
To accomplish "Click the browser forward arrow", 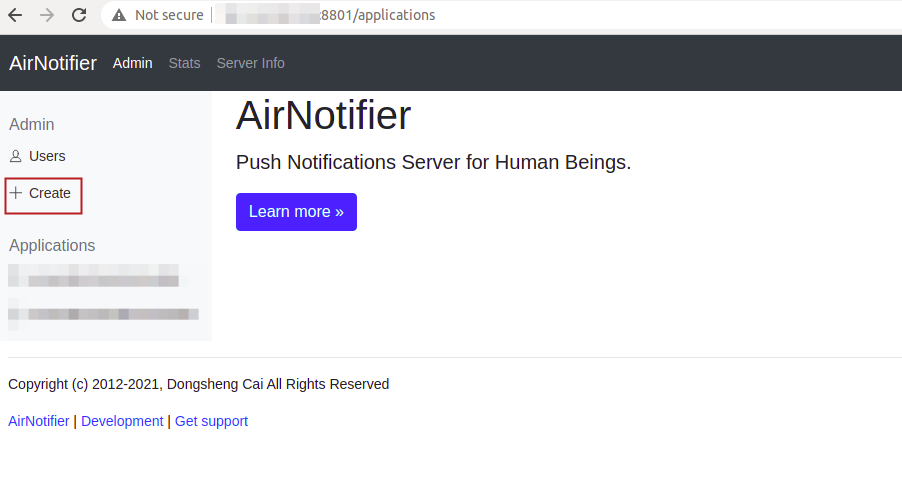I will [x=47, y=15].
